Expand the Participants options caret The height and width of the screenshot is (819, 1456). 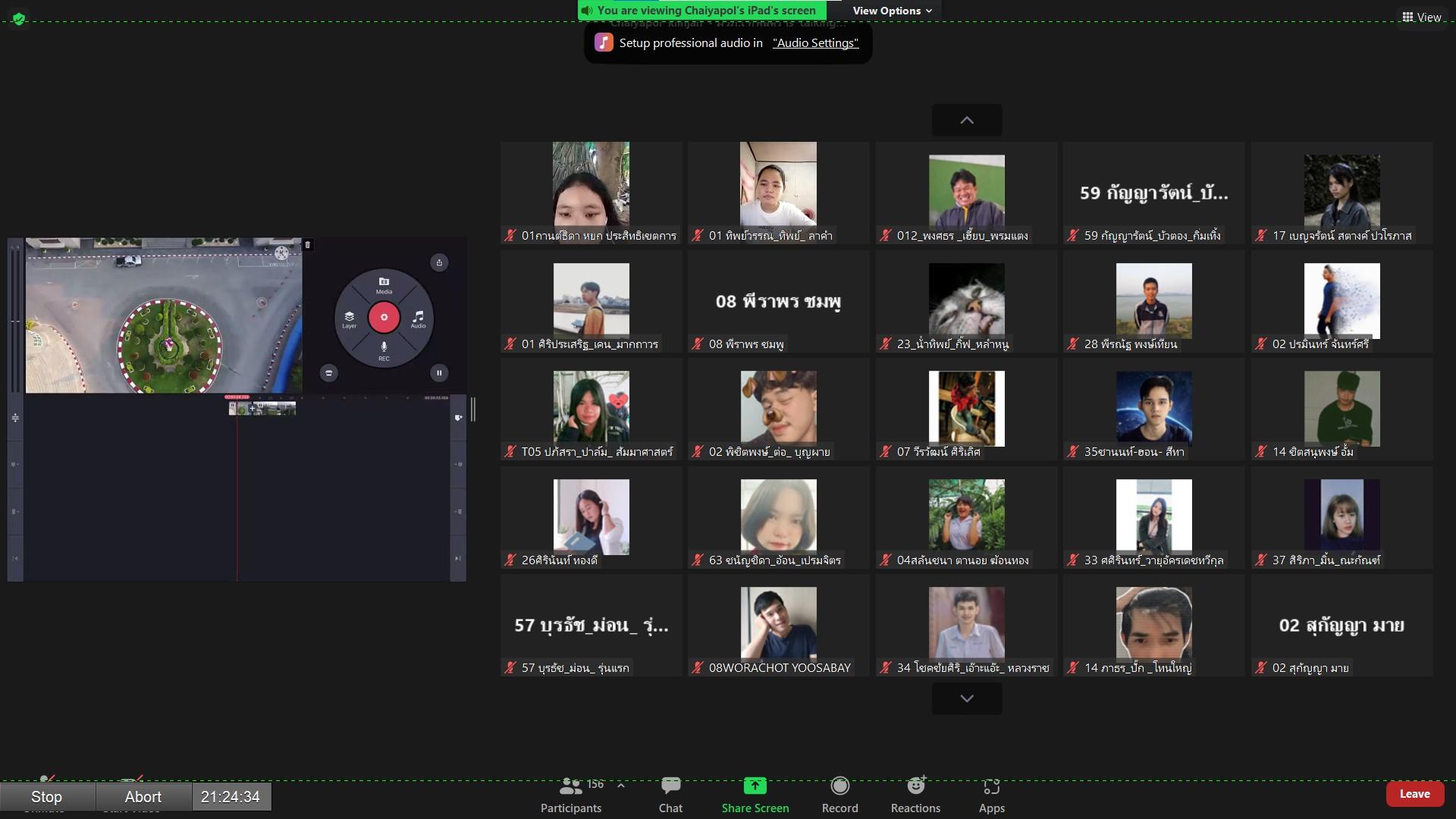pyautogui.click(x=621, y=786)
